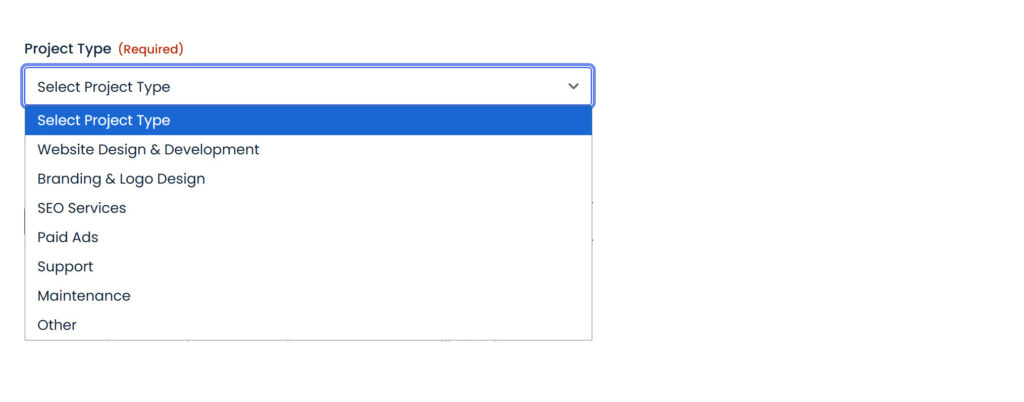Click the Project Type field label
The height and width of the screenshot is (402, 1024).
coord(68,49)
